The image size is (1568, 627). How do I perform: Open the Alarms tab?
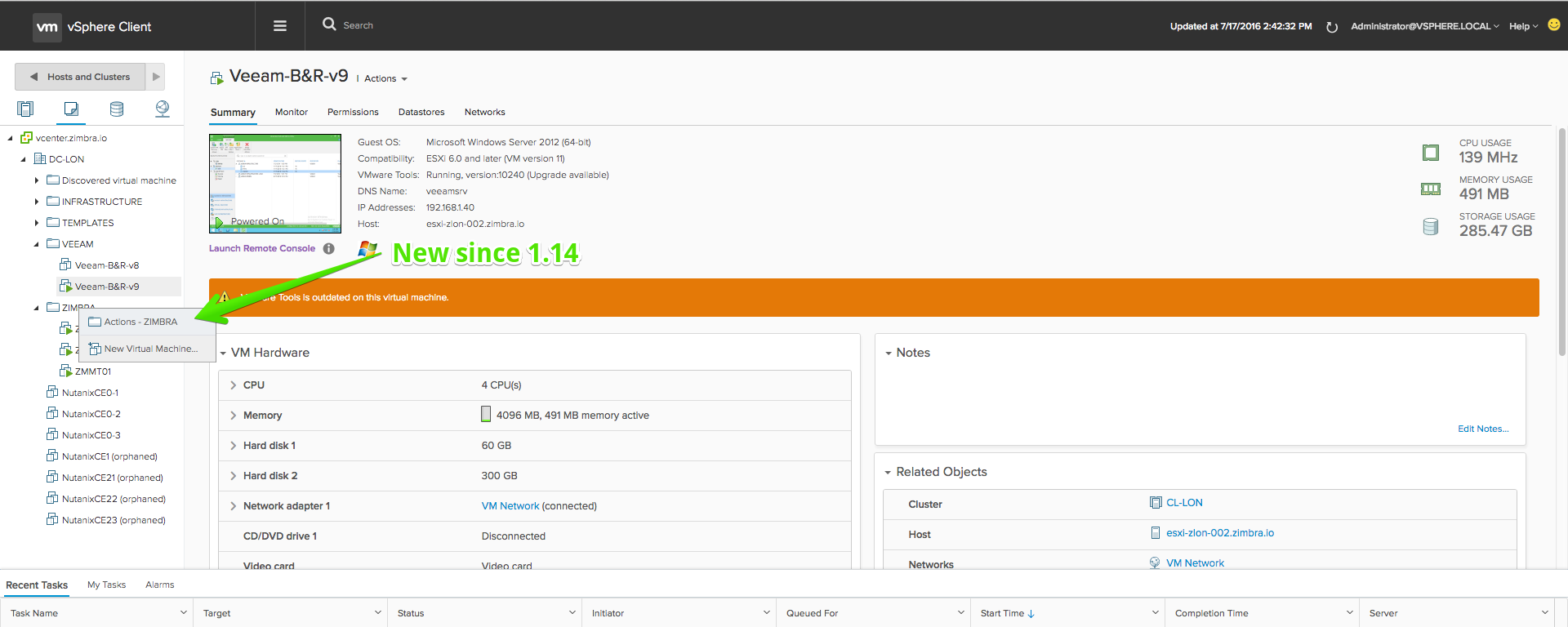(x=160, y=585)
